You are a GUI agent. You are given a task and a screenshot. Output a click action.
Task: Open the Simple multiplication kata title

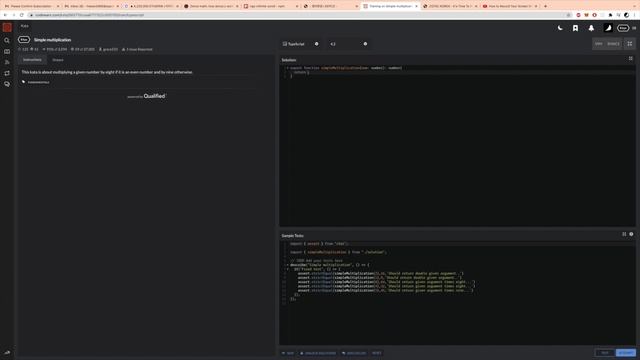click(53, 40)
